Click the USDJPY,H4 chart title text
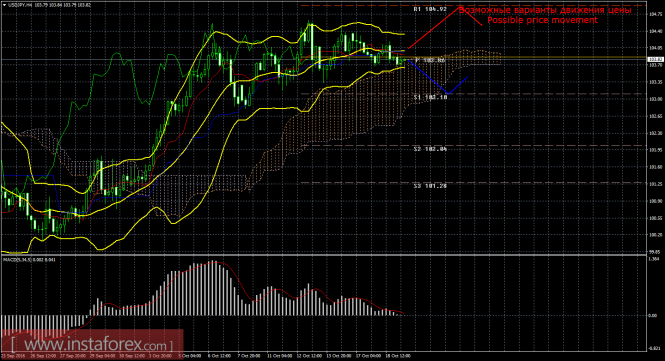This screenshot has width=665, height=361. click(20, 5)
